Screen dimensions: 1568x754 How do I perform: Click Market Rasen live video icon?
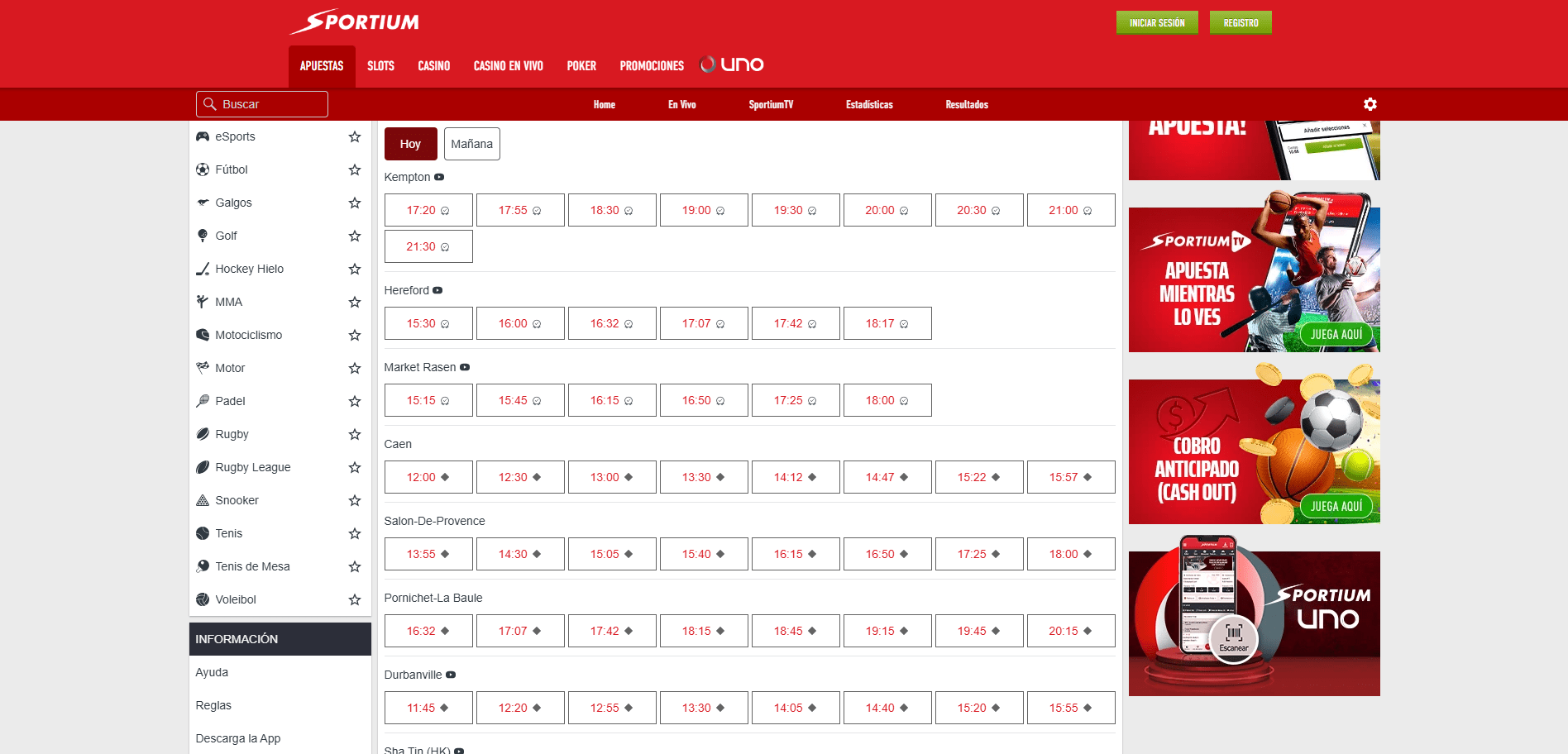tap(465, 367)
